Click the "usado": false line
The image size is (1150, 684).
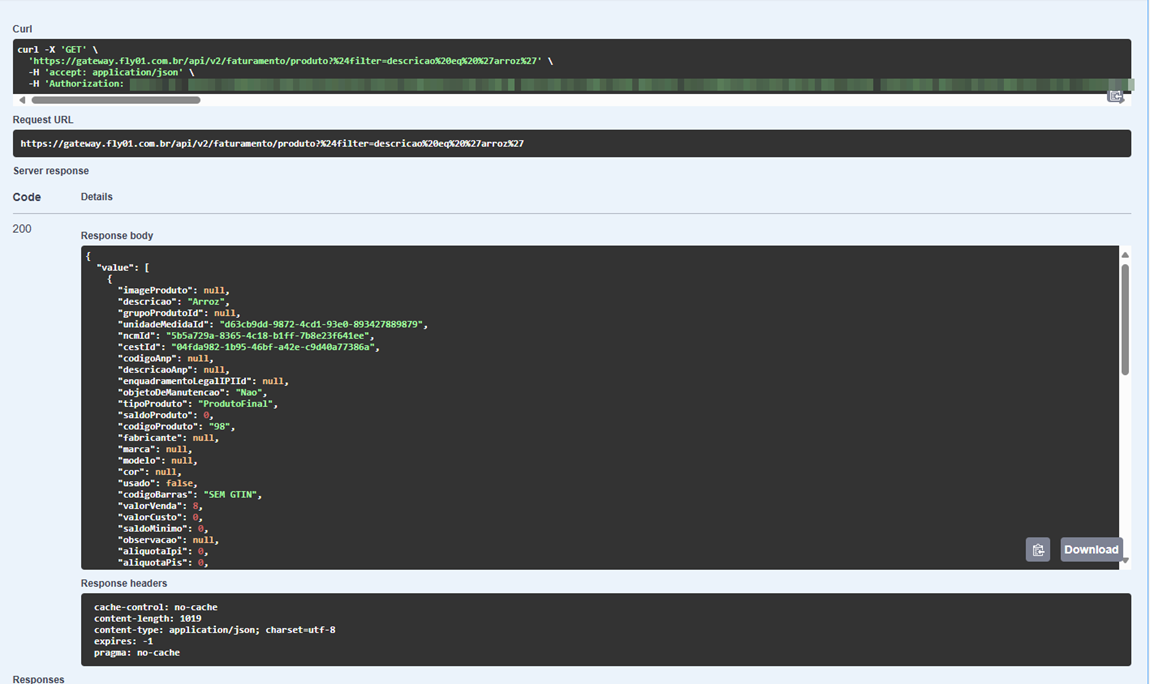[x=158, y=483]
